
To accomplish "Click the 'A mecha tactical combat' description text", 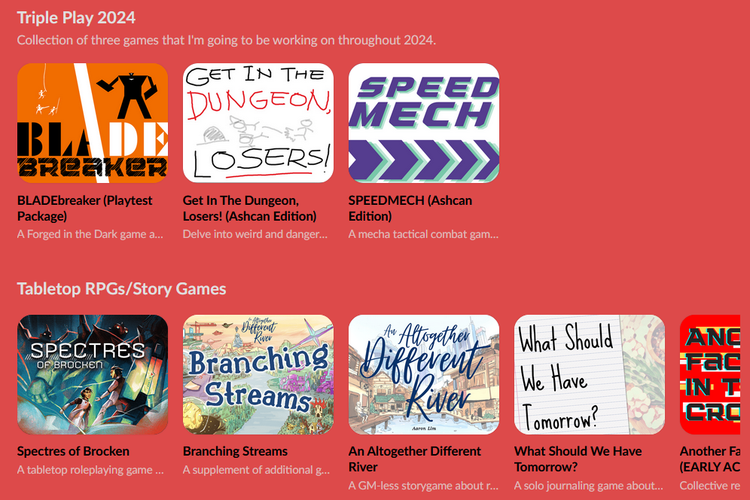I will pos(423,234).
